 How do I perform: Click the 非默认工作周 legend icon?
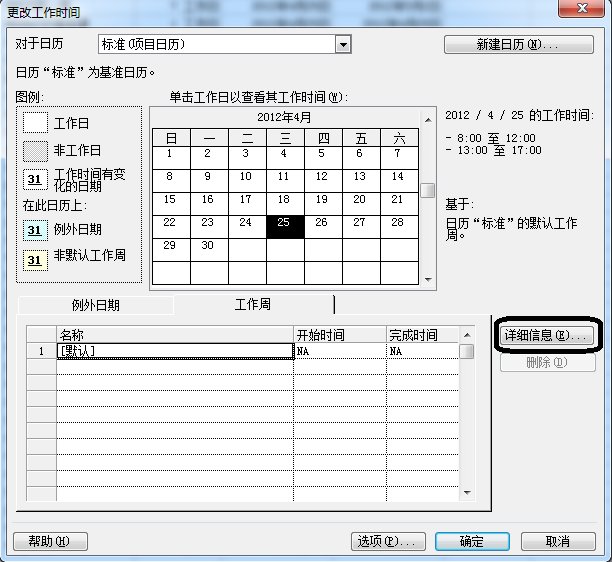point(35,260)
